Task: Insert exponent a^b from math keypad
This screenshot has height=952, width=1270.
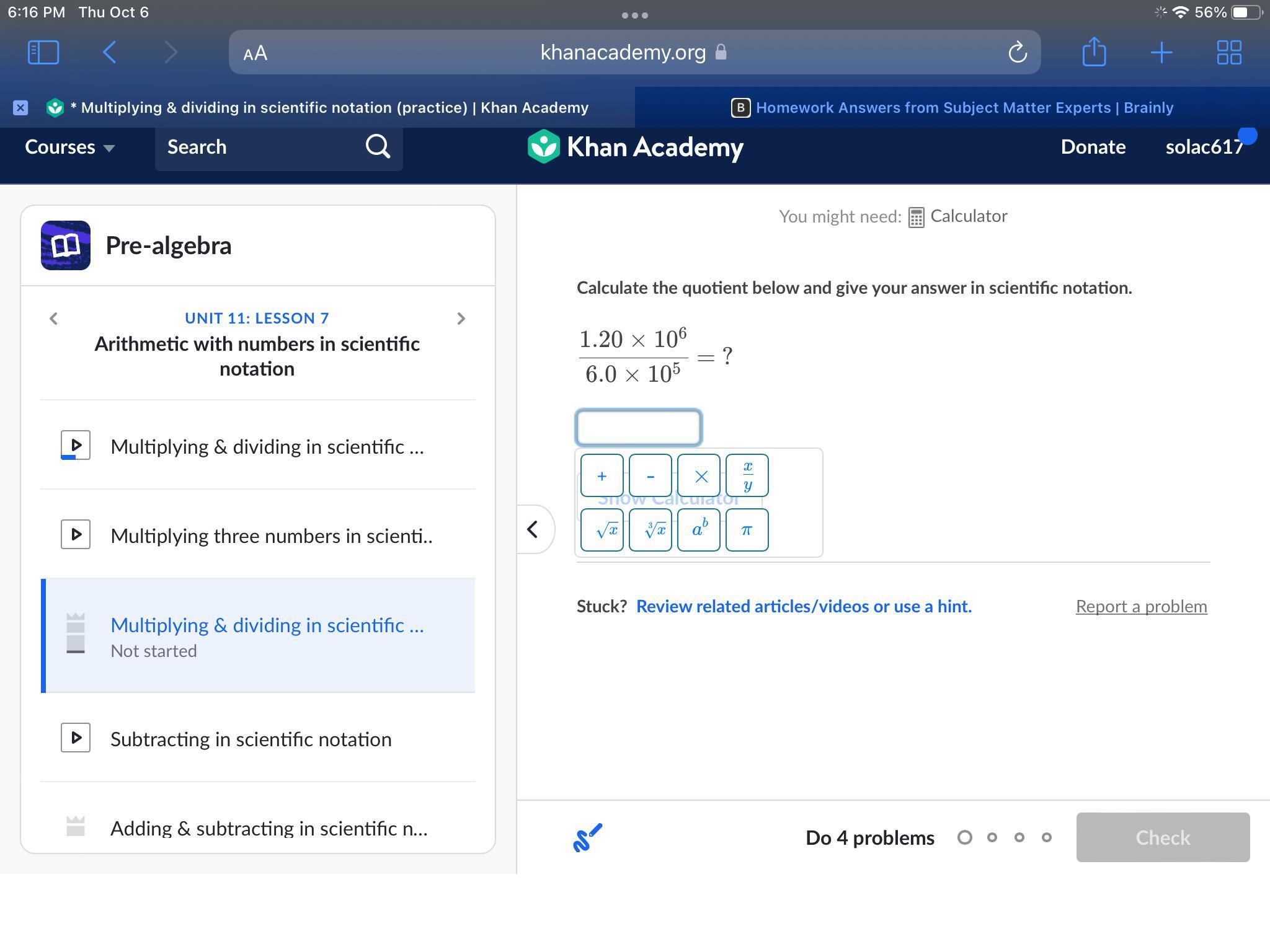Action: click(698, 530)
